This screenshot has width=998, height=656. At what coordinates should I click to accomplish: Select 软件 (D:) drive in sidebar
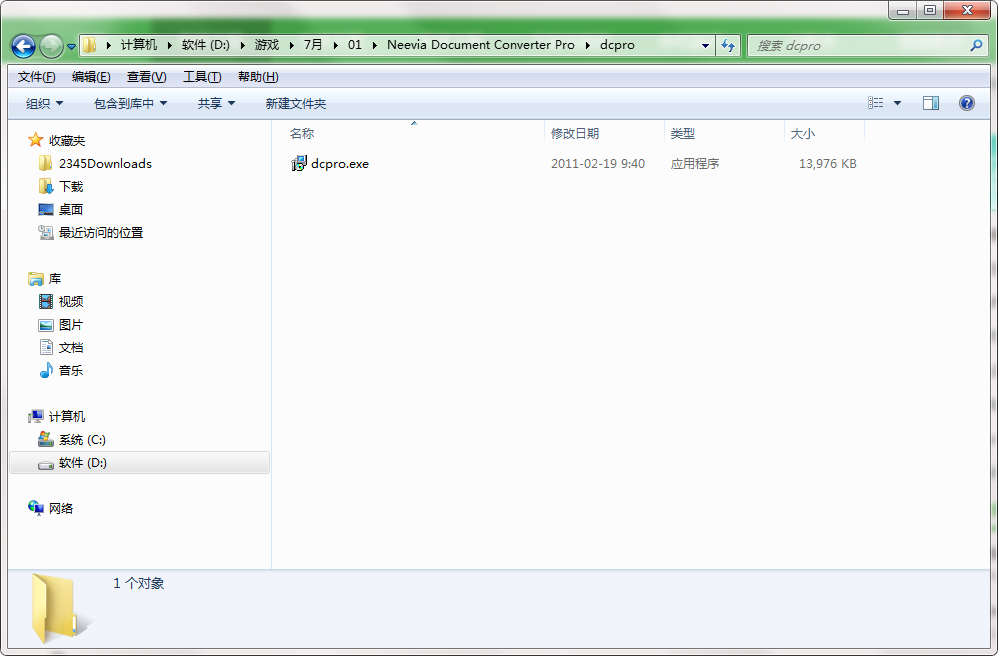pos(139,463)
